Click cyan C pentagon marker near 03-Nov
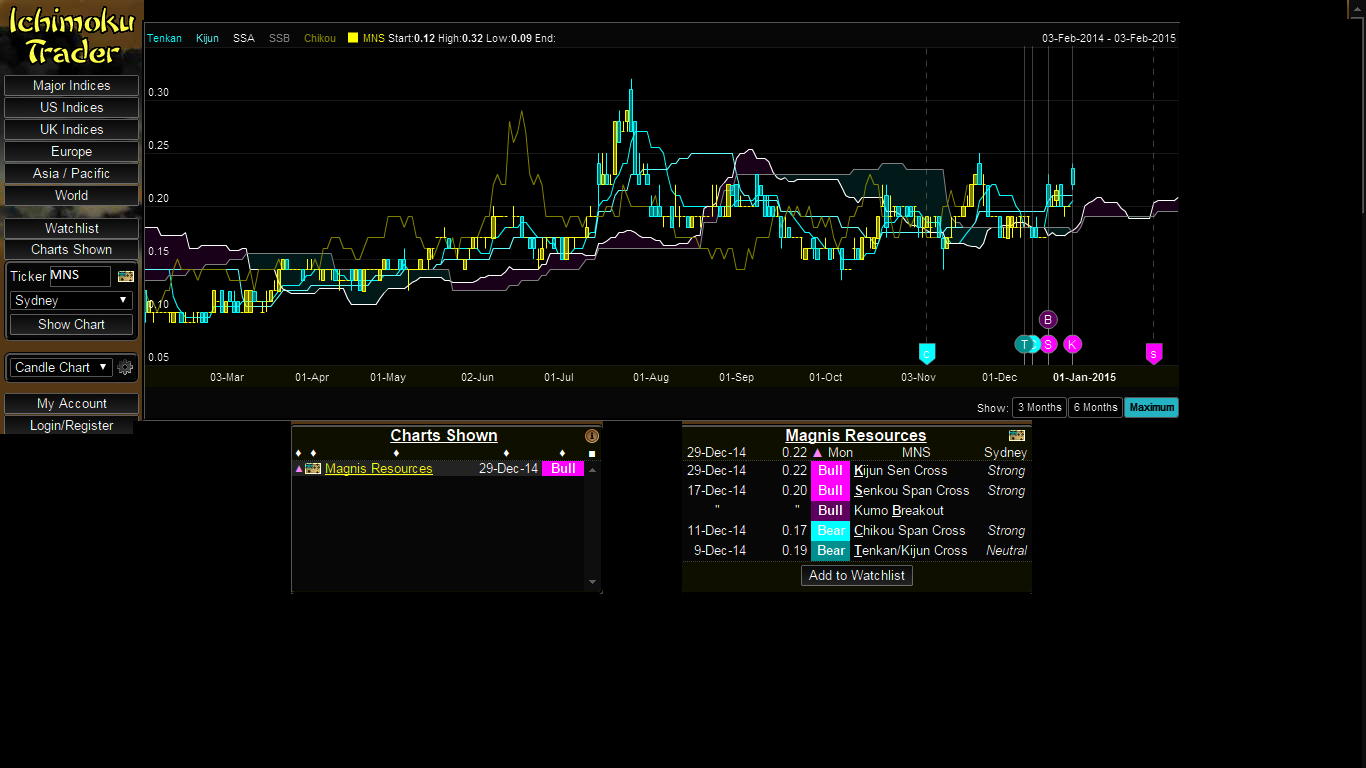Image resolution: width=1366 pixels, height=768 pixels. [x=927, y=353]
